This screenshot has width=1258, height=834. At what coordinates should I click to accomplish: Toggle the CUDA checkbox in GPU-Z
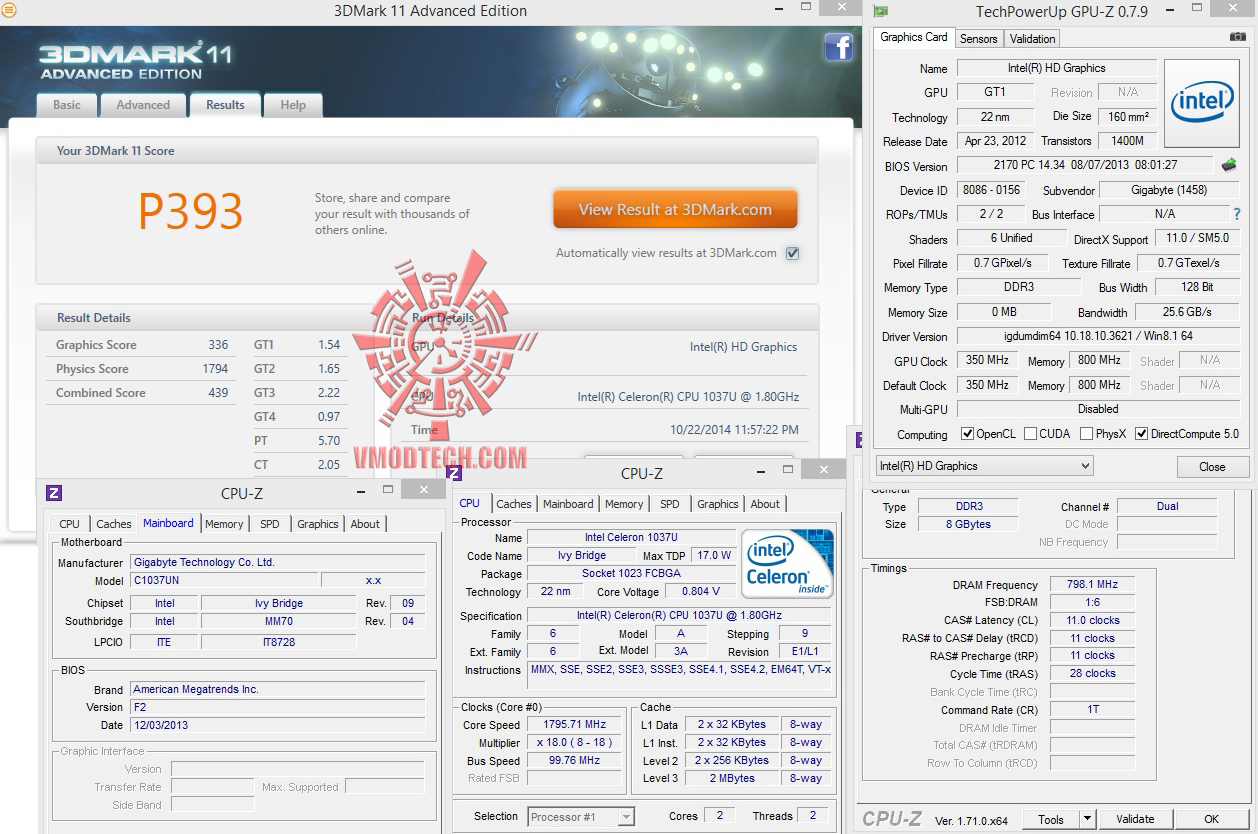point(1030,434)
